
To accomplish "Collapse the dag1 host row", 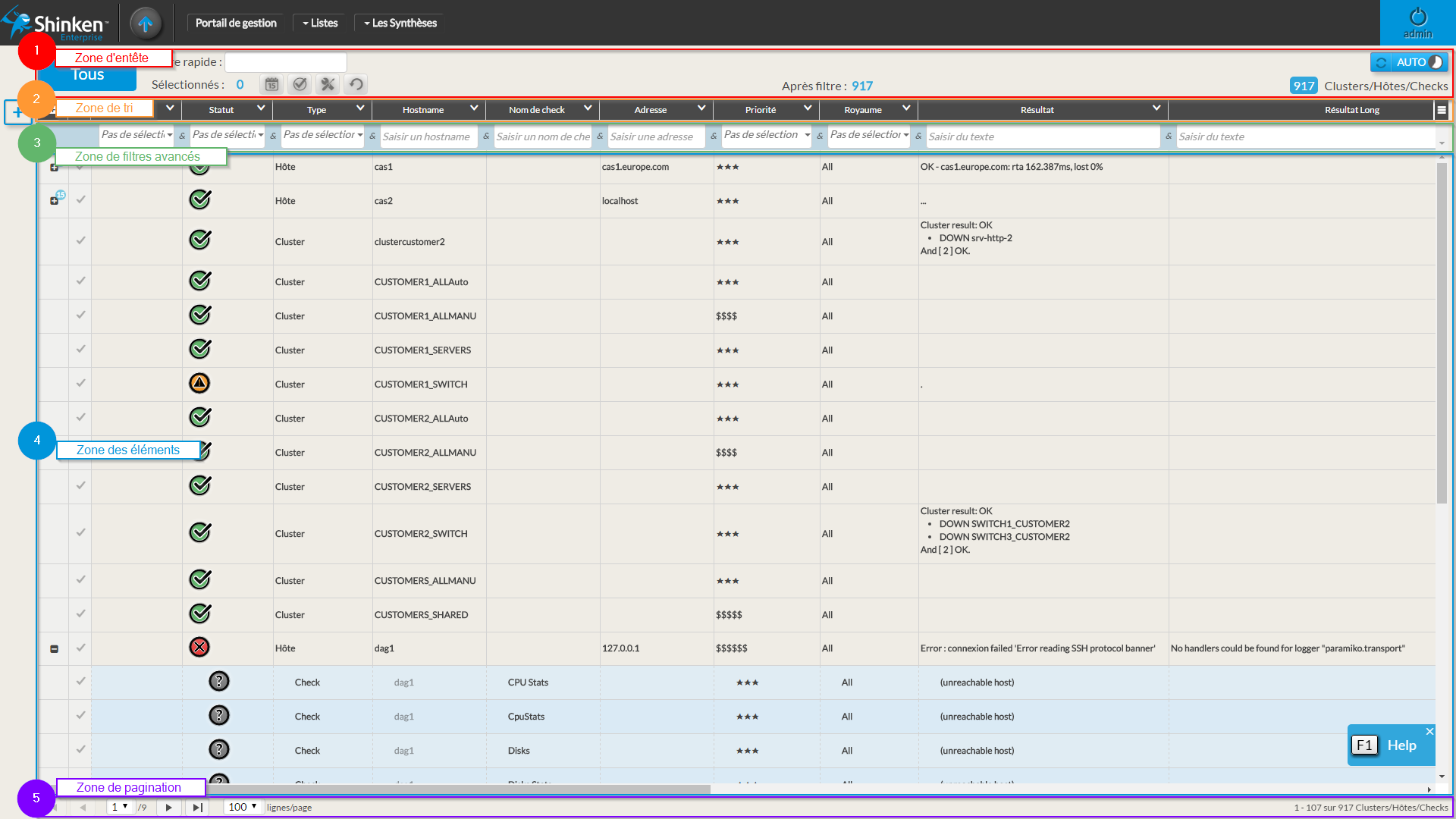I will pos(55,649).
